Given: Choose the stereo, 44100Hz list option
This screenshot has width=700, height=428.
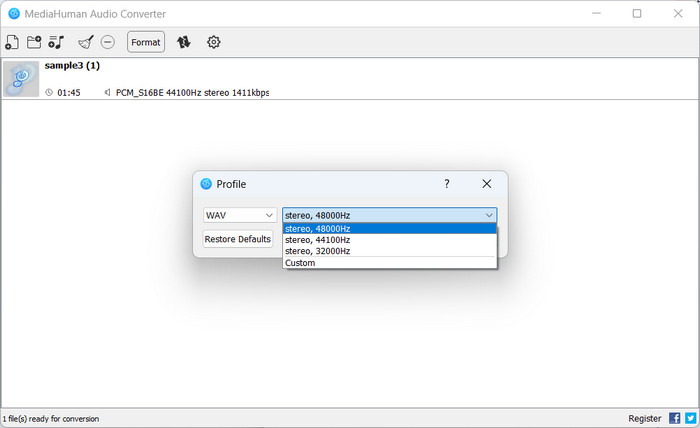Looking at the screenshot, I should [390, 240].
